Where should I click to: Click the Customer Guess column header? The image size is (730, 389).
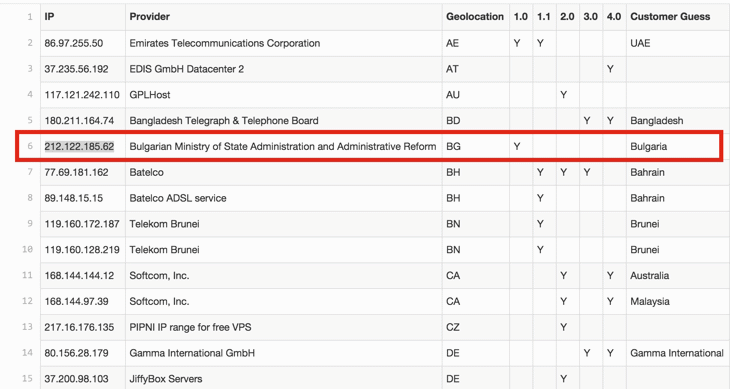point(678,17)
